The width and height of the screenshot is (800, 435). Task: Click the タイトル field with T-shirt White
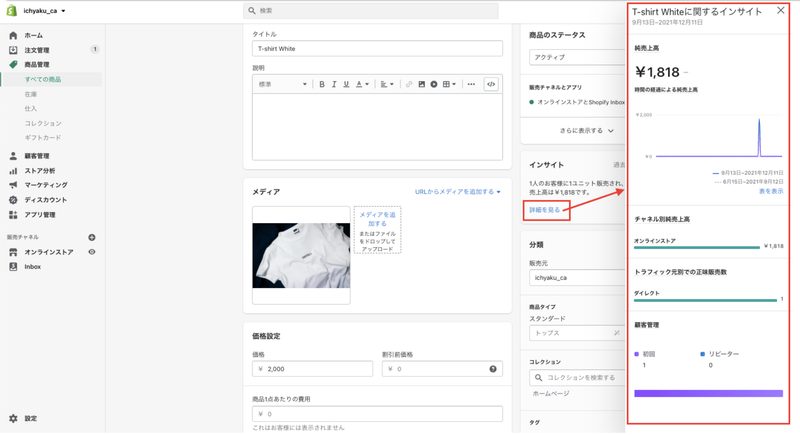tap(377, 48)
